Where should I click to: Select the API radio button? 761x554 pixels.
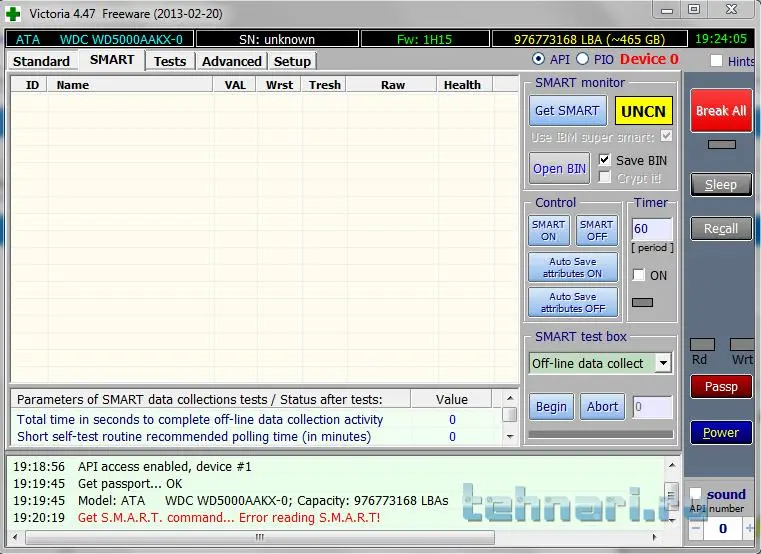pos(539,60)
